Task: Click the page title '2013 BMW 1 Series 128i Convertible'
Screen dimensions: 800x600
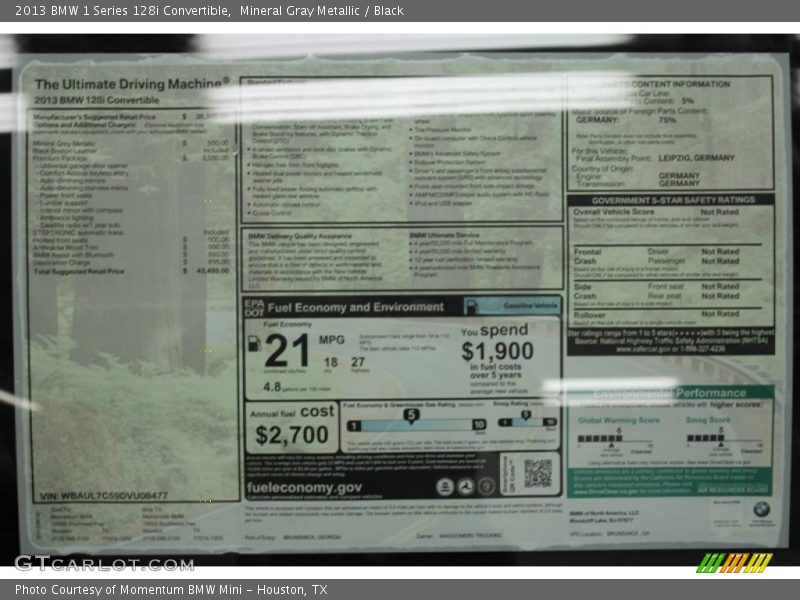Action: point(122,11)
